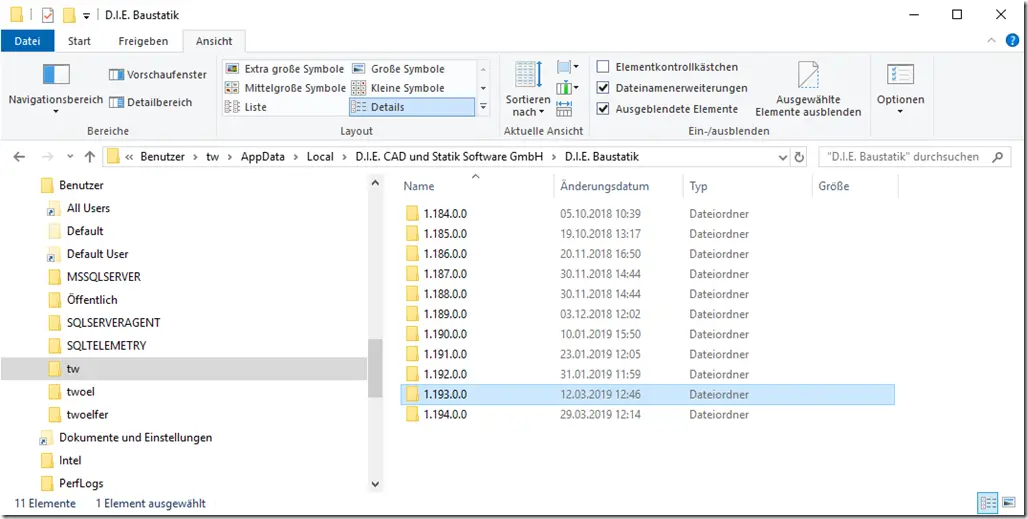Open the Datei menu tab
This screenshot has width=1028, height=519.
click(28, 41)
